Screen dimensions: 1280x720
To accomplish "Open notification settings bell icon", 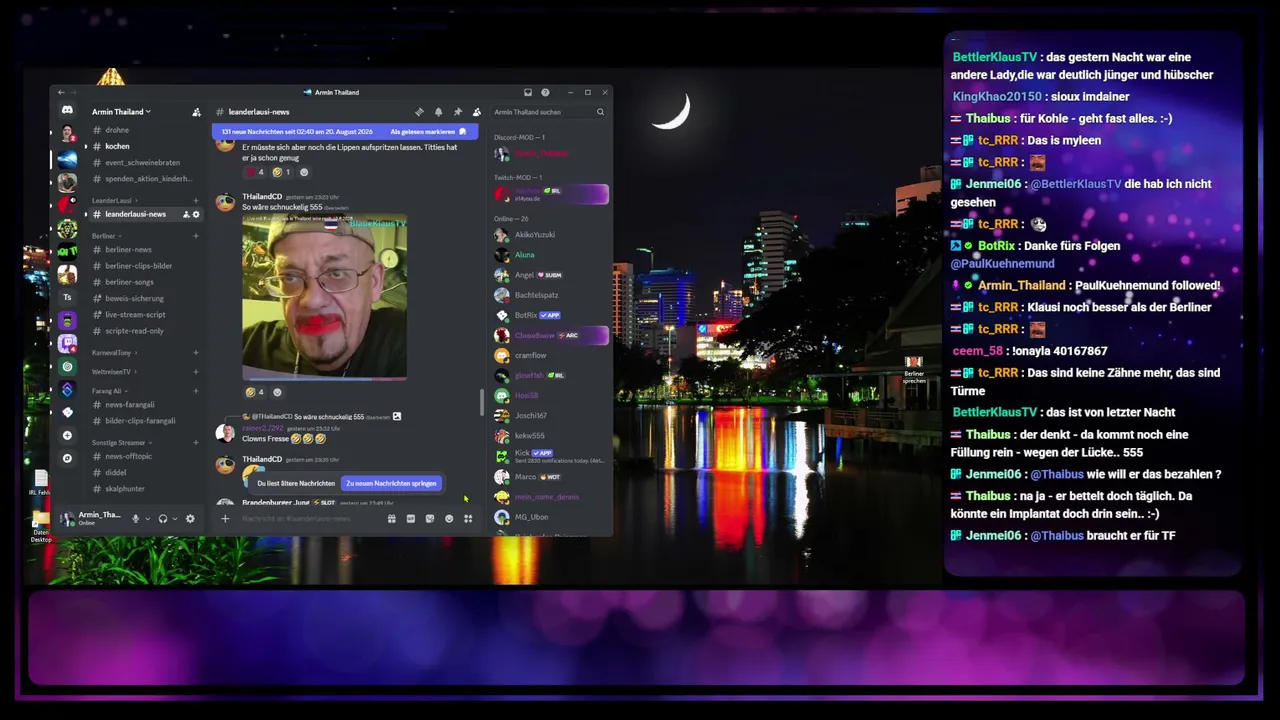I will (438, 112).
